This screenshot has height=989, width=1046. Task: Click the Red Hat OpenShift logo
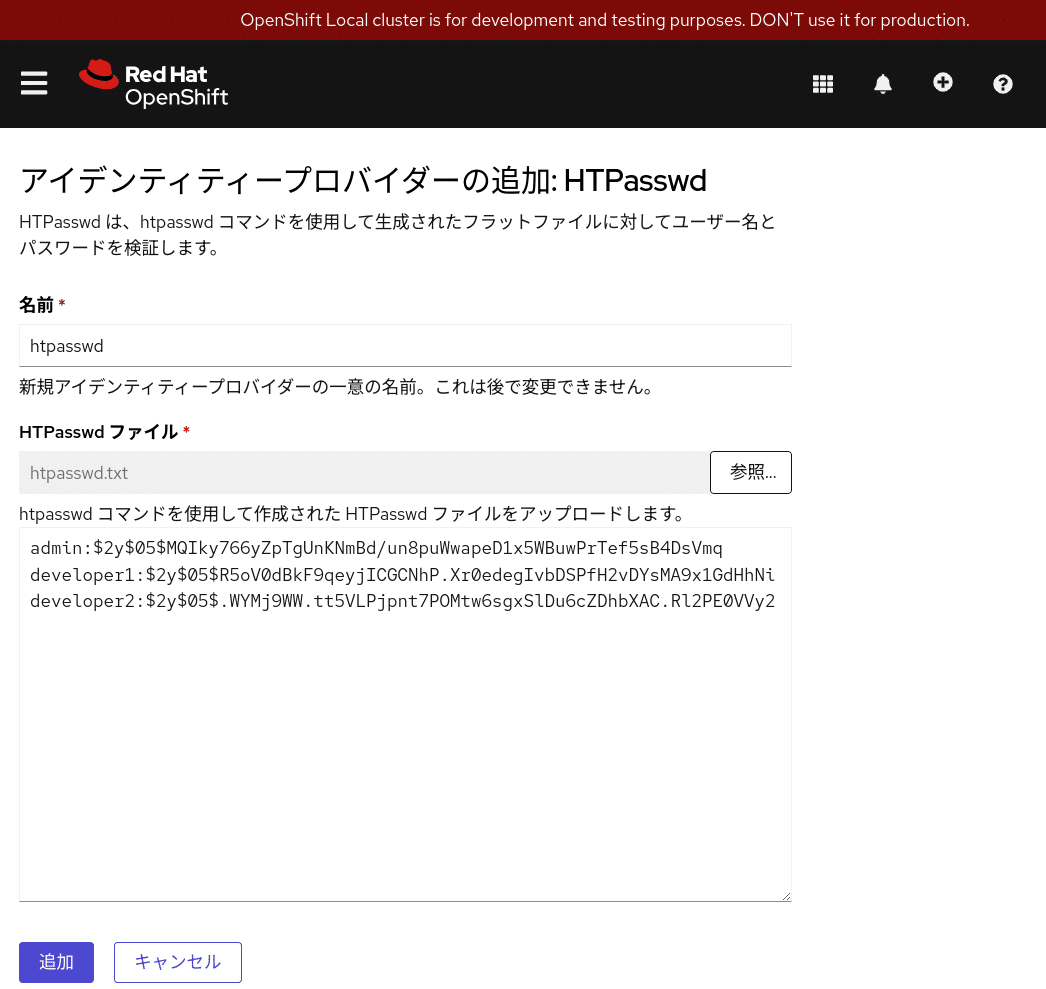(x=153, y=83)
